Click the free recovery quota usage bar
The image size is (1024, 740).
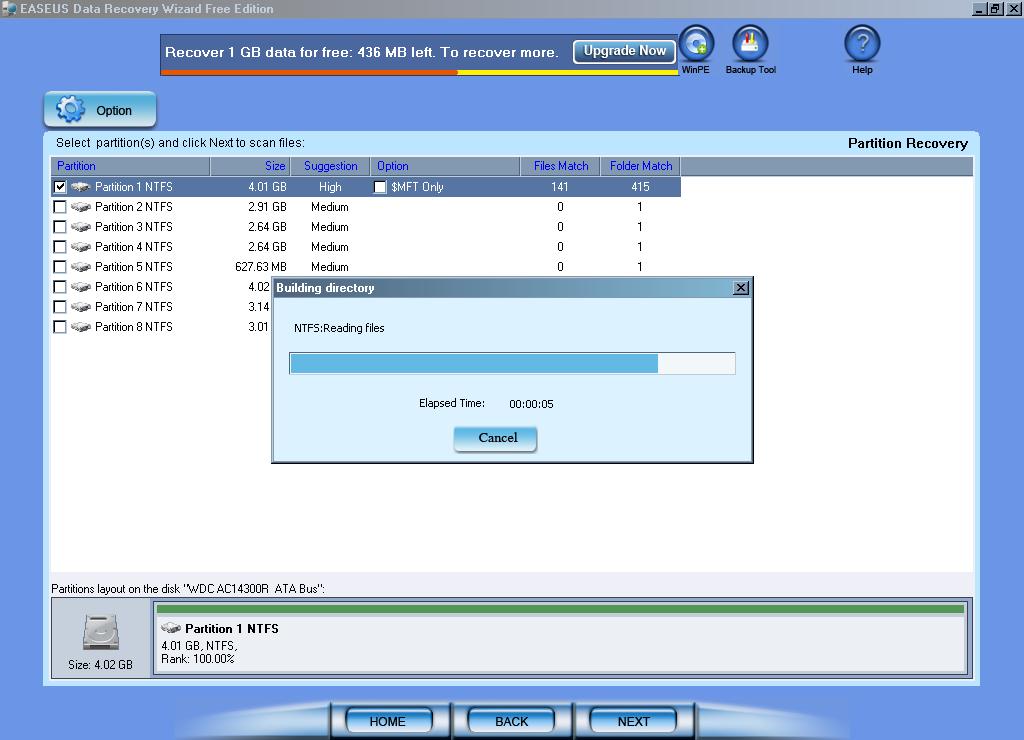[419, 72]
